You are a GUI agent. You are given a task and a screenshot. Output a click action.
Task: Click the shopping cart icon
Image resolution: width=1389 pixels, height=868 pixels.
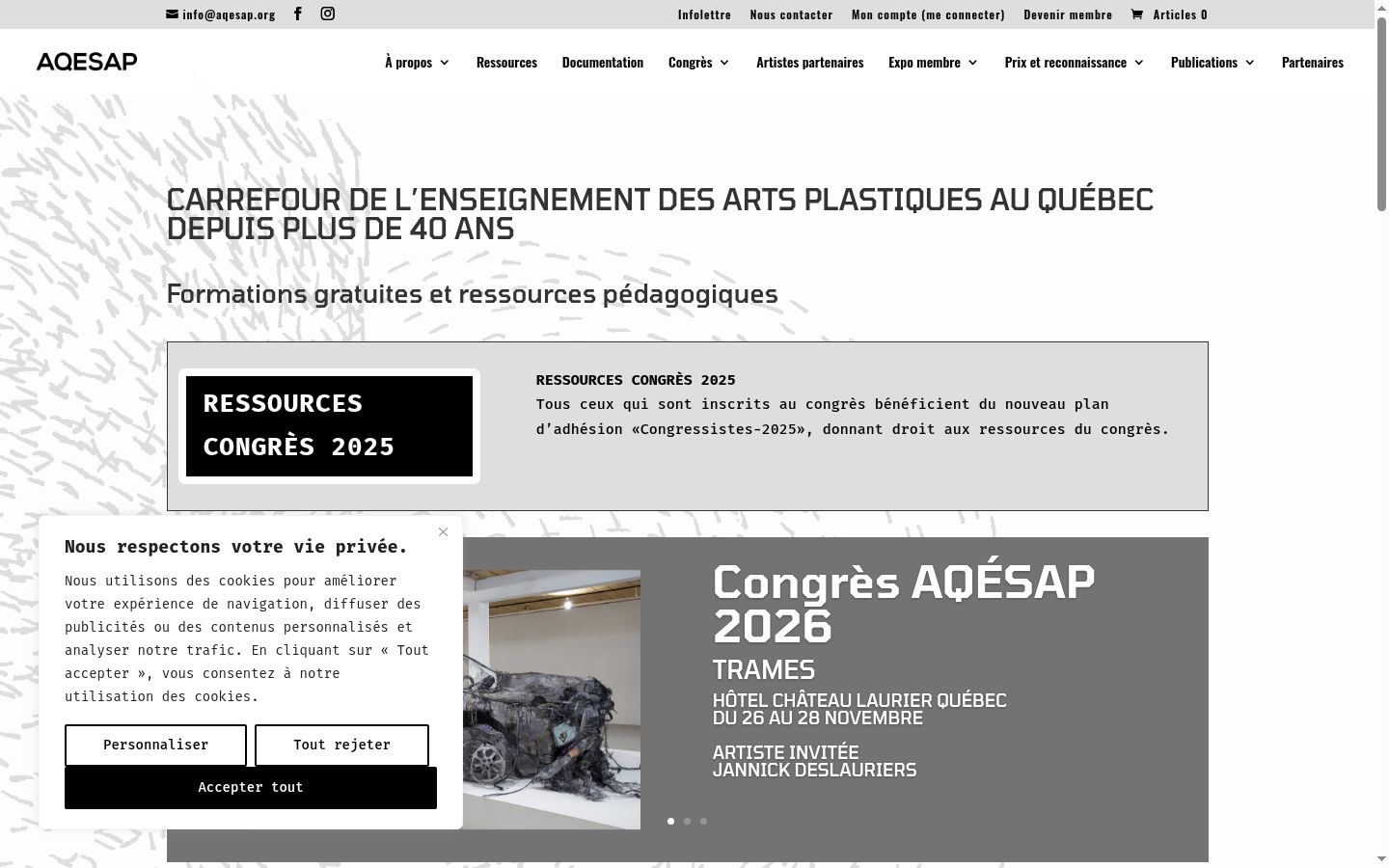click(x=1137, y=14)
